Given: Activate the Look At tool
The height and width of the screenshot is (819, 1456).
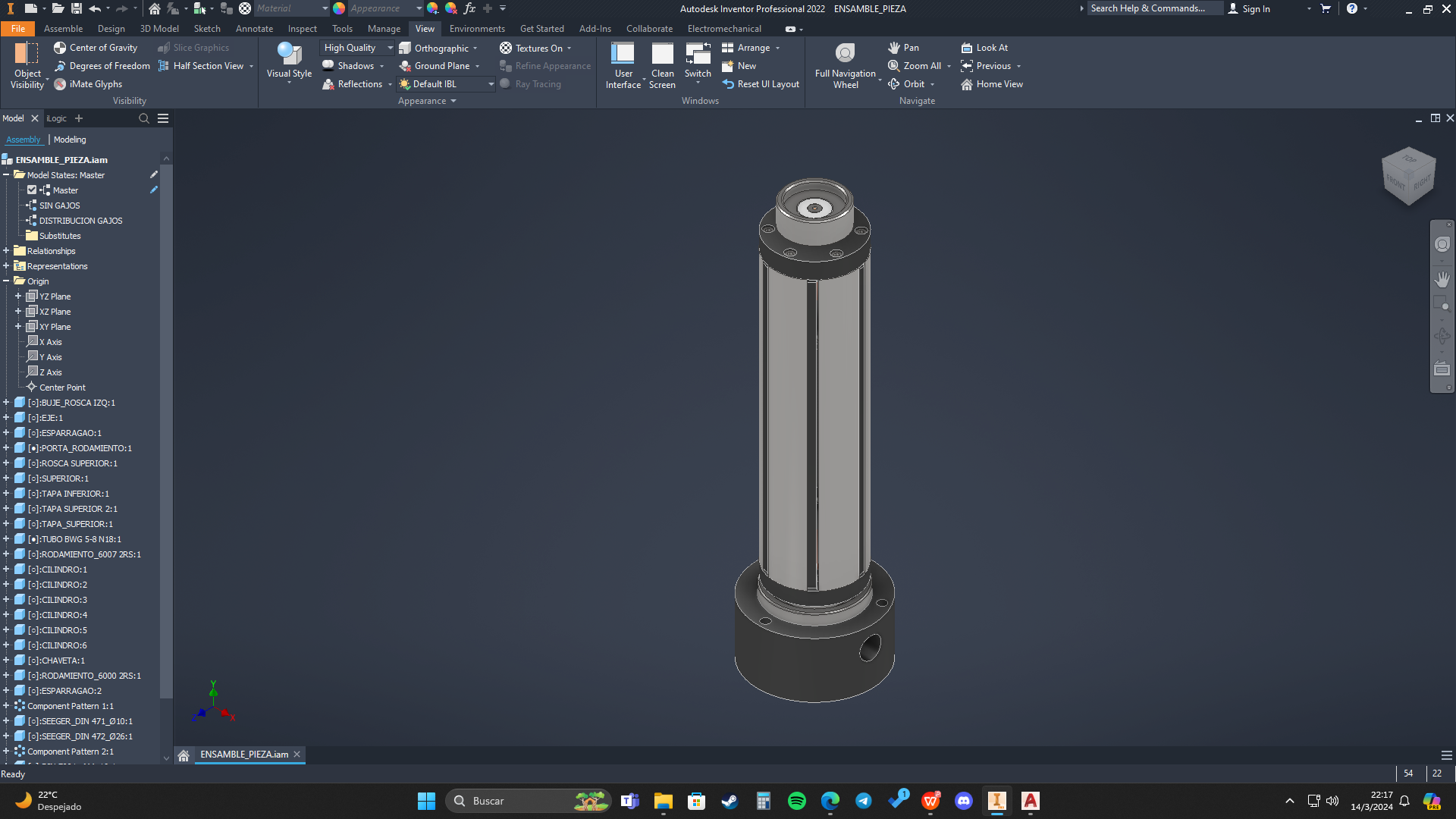Looking at the screenshot, I should coord(984,48).
